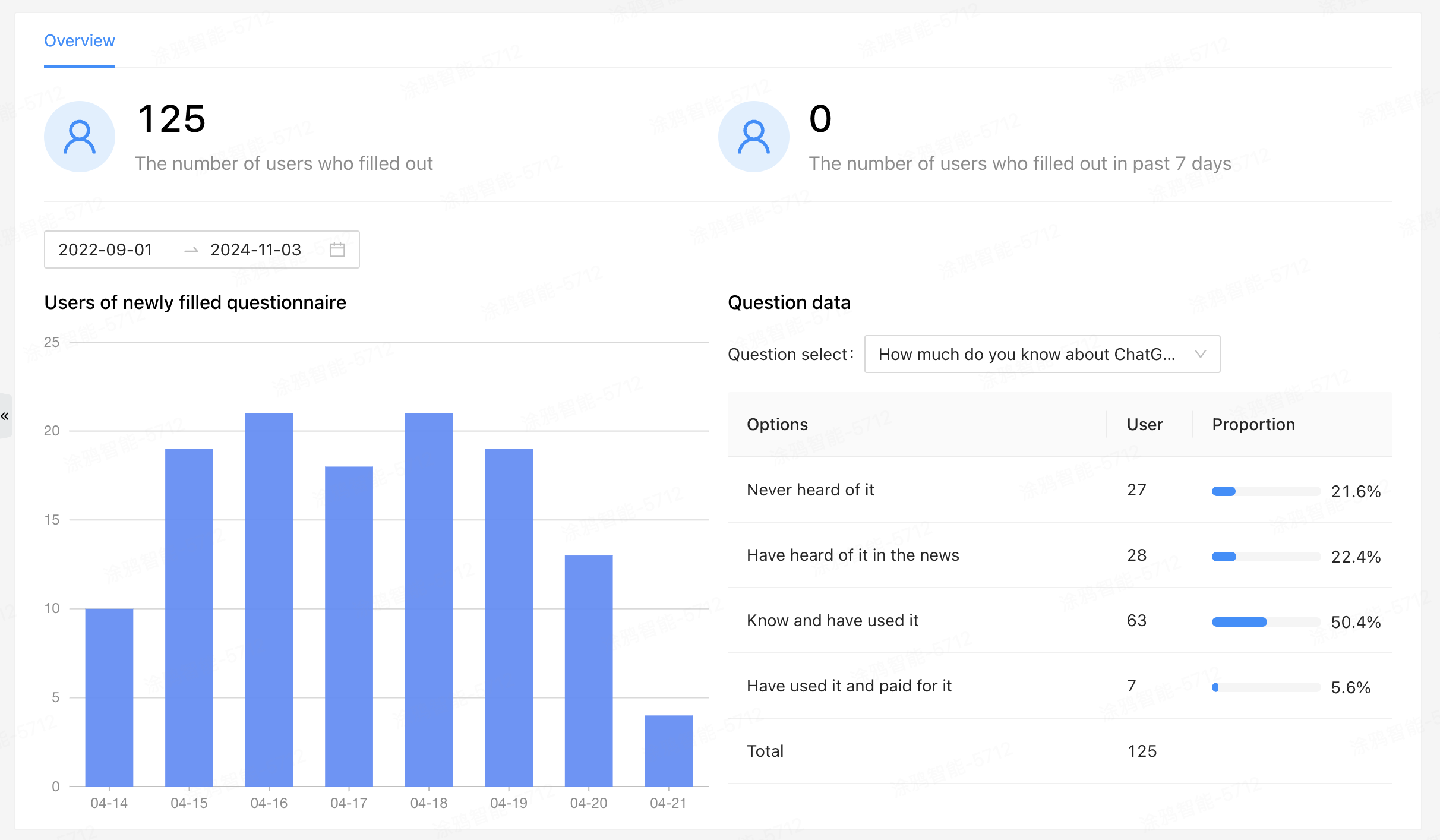Select the 04-19 bar in chart
This screenshot has width=1440, height=840.
[509, 617]
